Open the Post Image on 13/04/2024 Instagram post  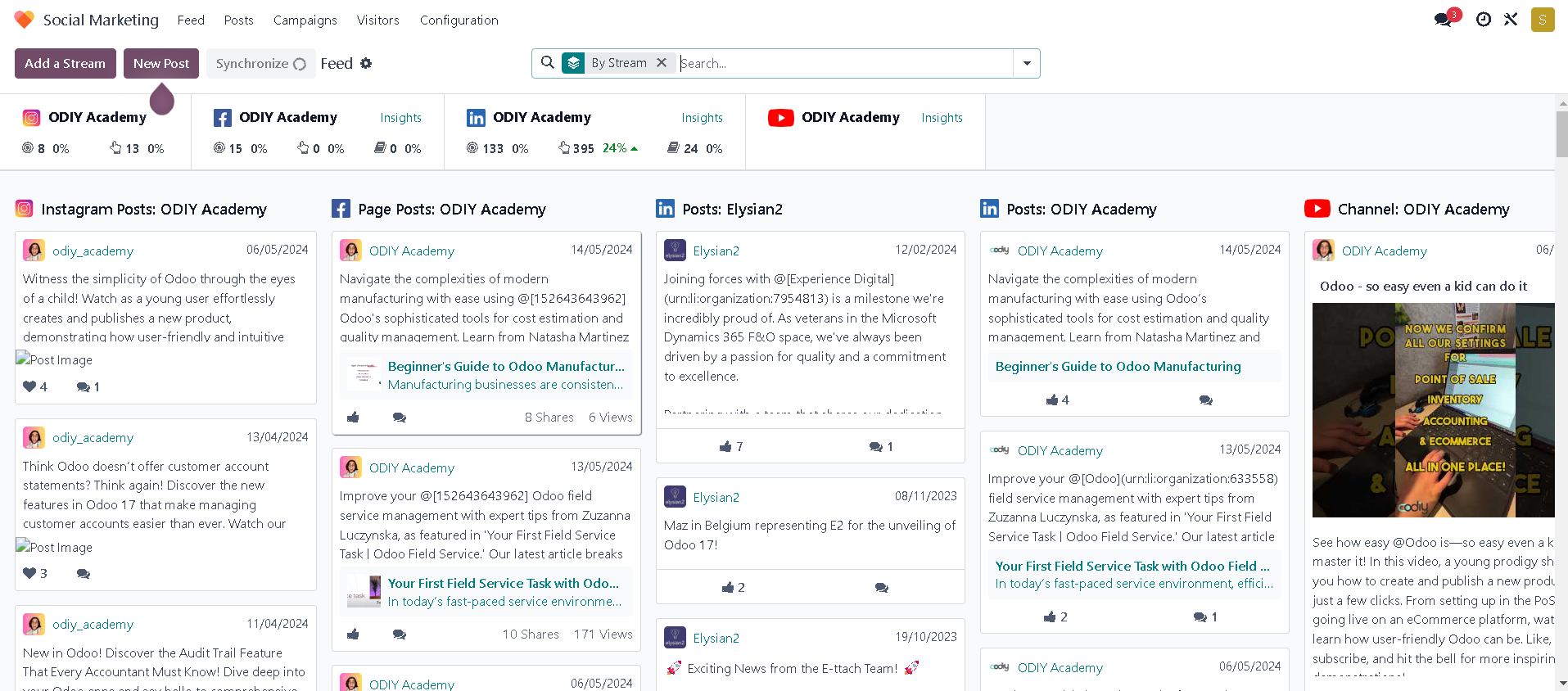[54, 546]
